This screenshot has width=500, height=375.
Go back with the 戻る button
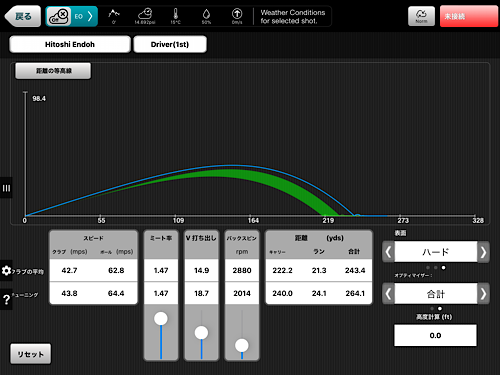click(x=22, y=16)
